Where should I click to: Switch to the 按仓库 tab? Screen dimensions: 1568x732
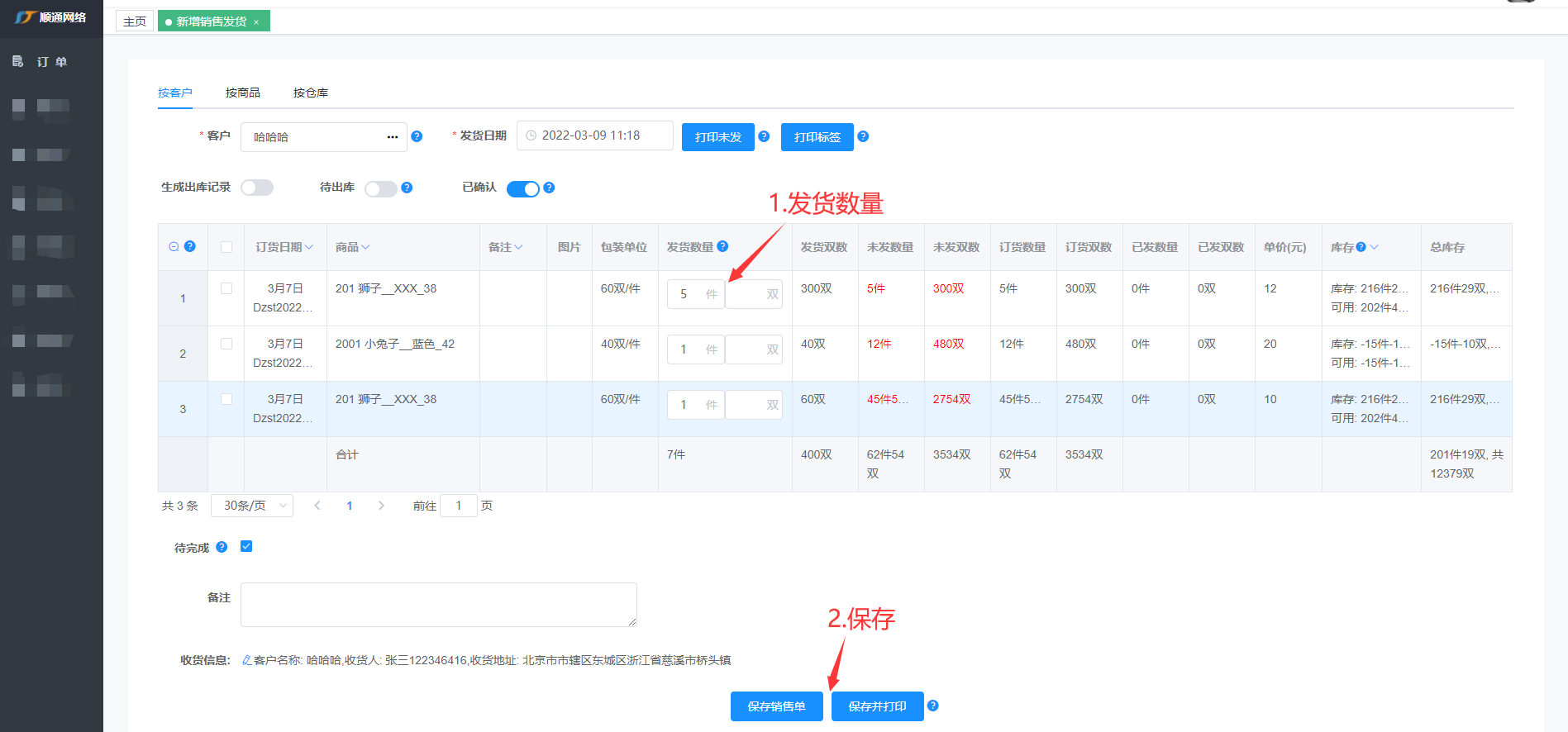(310, 93)
